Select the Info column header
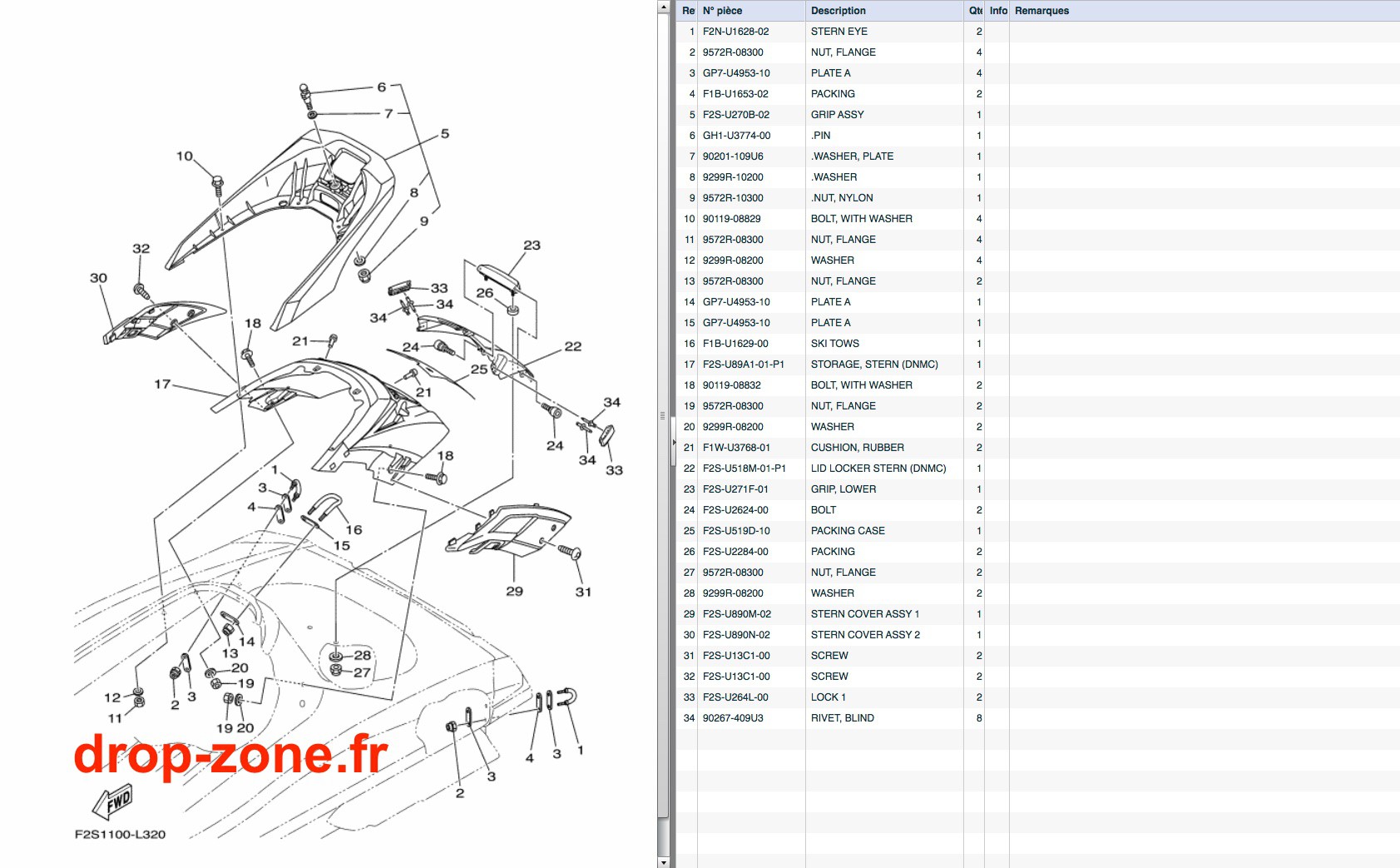The image size is (1400, 868). 998,11
